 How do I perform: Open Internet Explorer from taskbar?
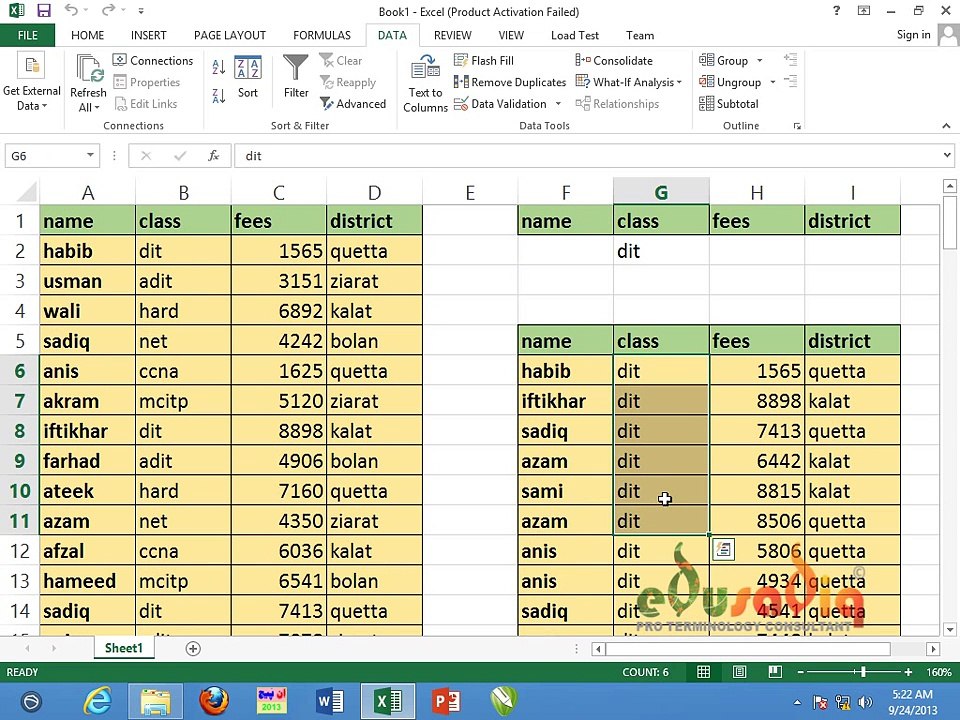click(98, 701)
